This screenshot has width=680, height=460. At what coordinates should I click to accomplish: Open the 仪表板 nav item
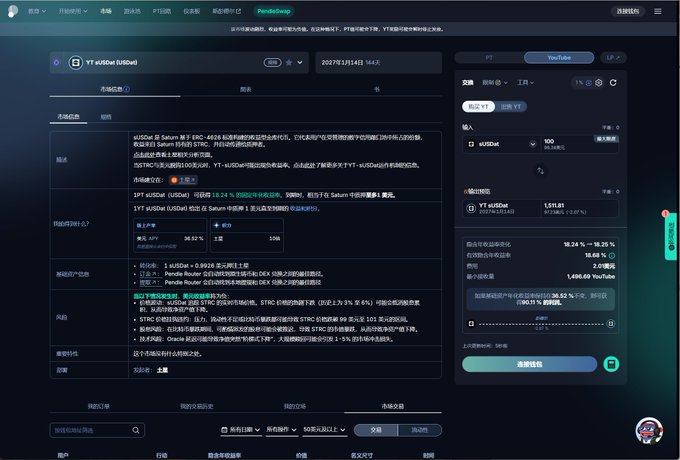[192, 11]
